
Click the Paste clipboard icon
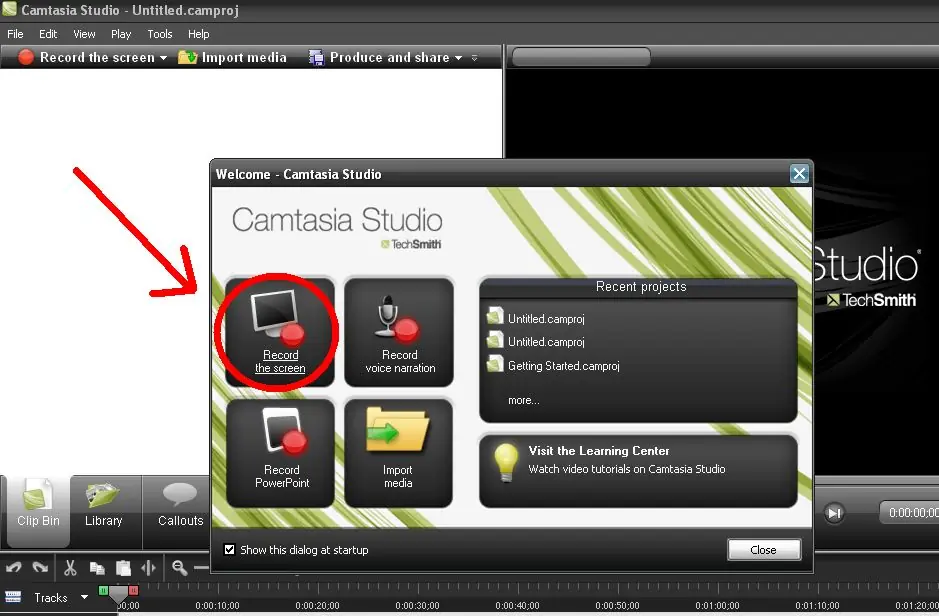[123, 568]
